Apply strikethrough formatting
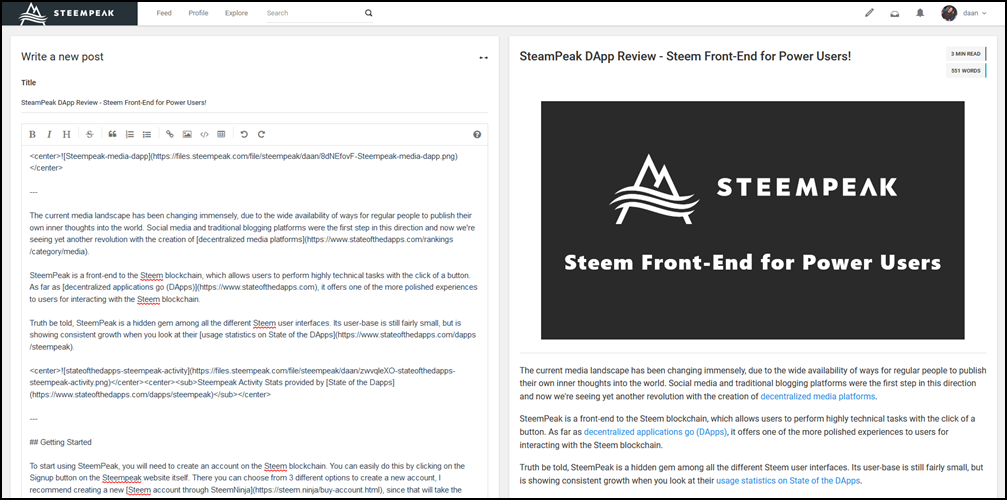The height and width of the screenshot is (500, 1007). tap(89, 134)
